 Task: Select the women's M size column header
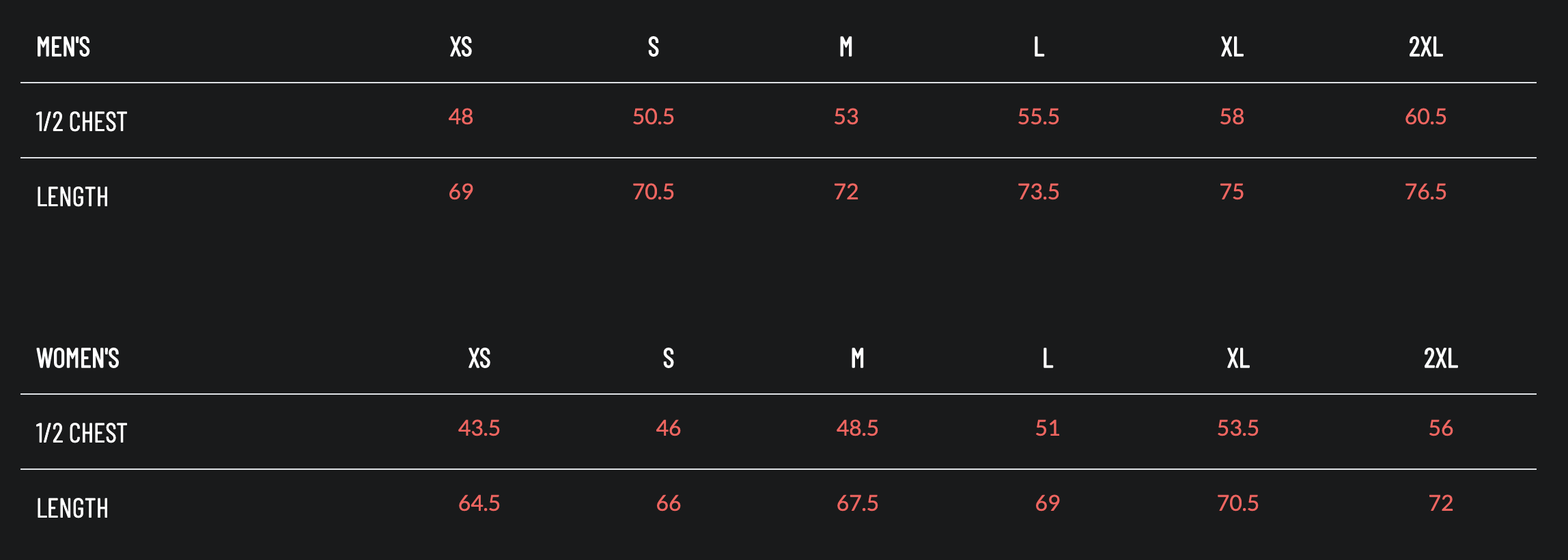point(858,359)
